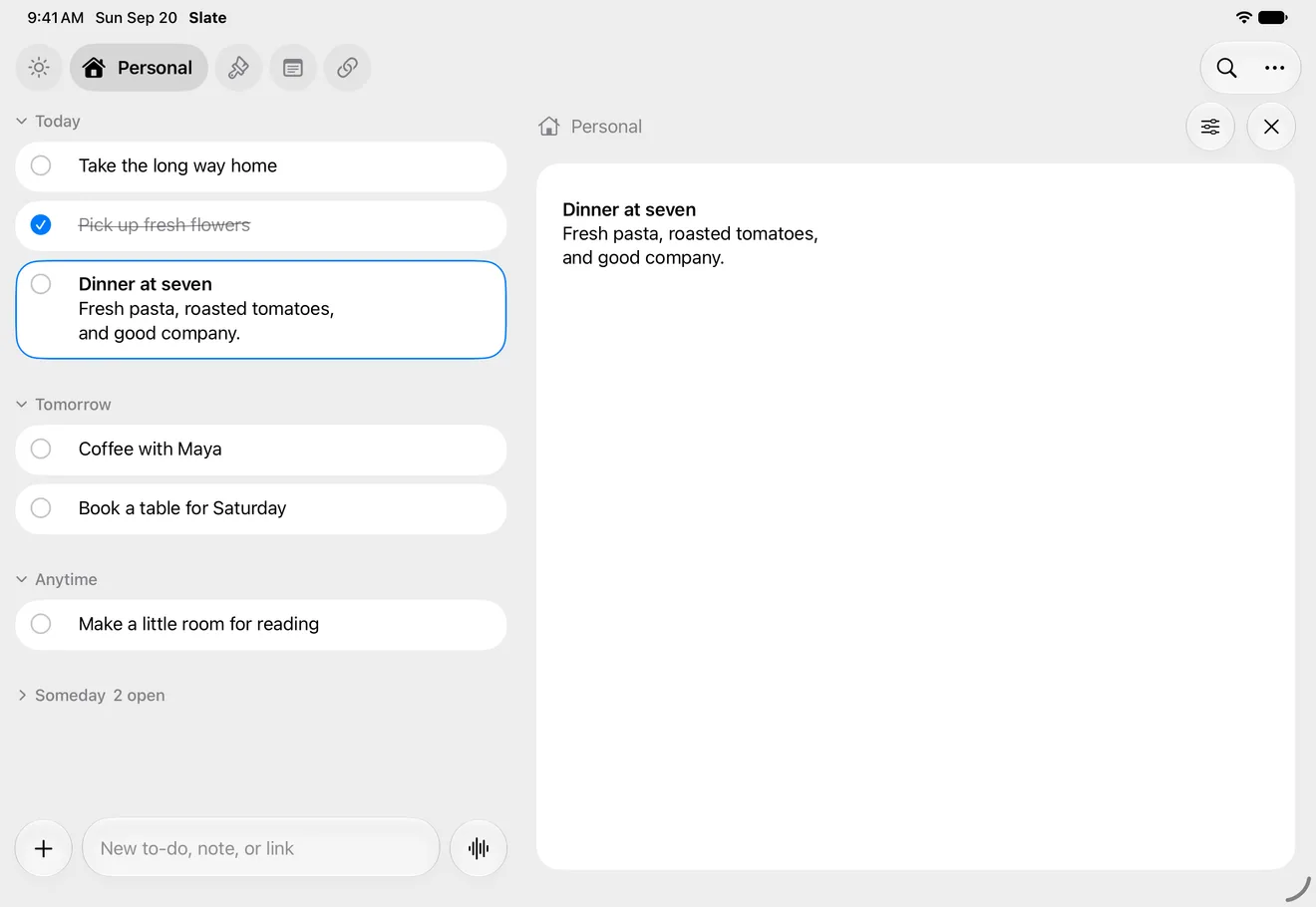1316x907 pixels.
Task: Mark Coffee with Maya as done
Action: [41, 449]
